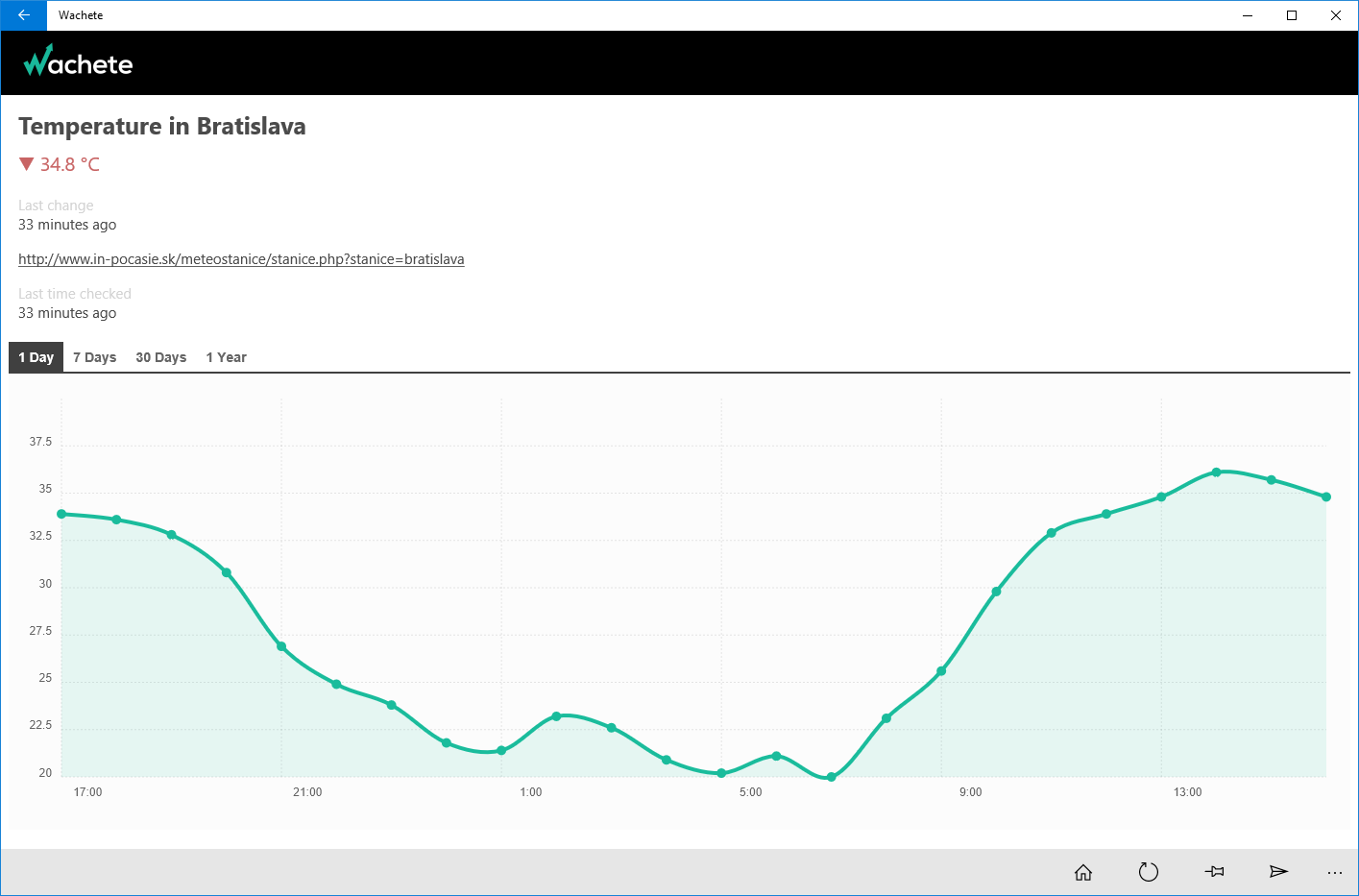This screenshot has height=896, width=1359.
Task: Refresh the monitor with circular arrow icon
Action: point(1149,872)
